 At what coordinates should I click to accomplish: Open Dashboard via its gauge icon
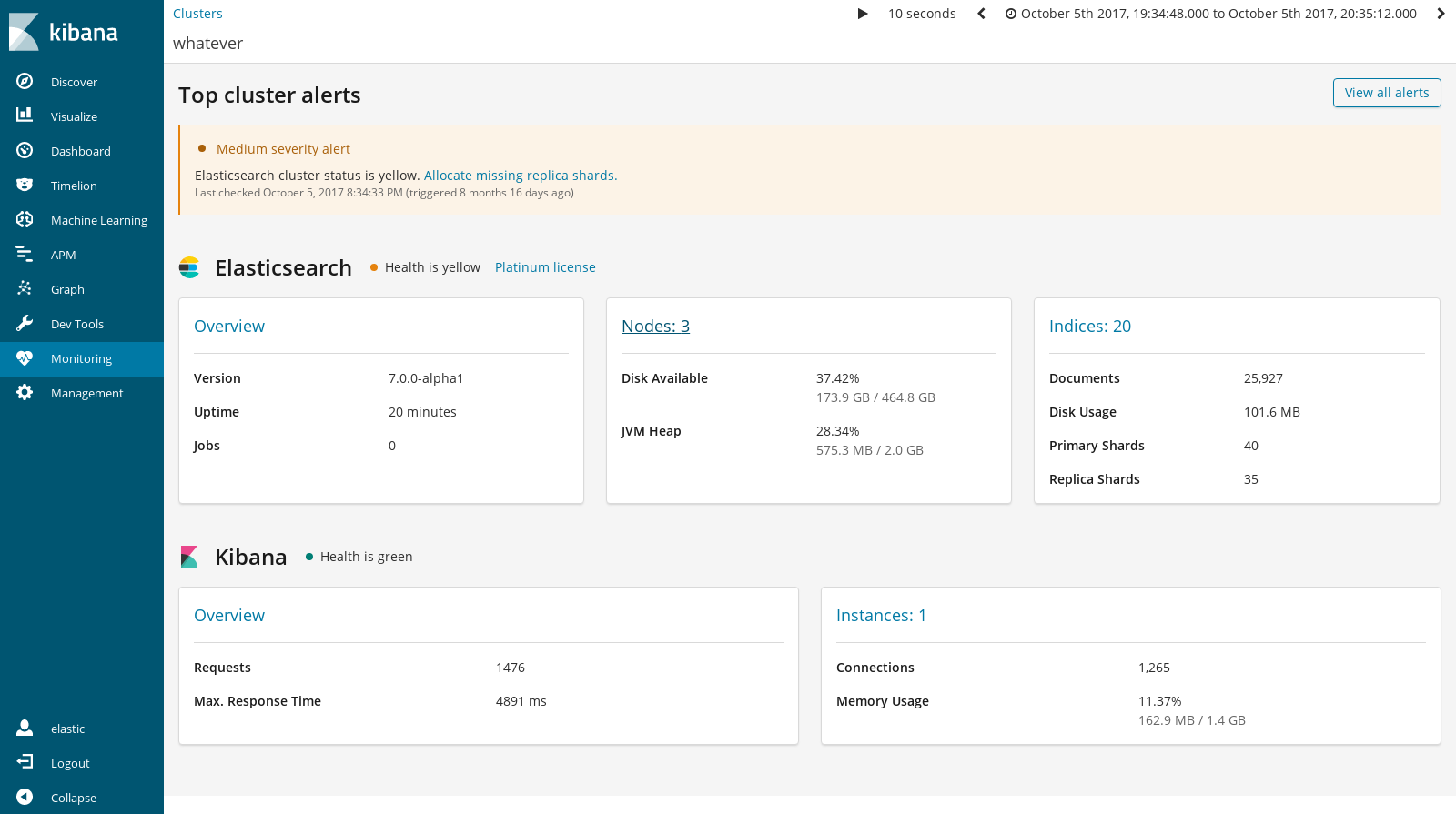point(25,150)
